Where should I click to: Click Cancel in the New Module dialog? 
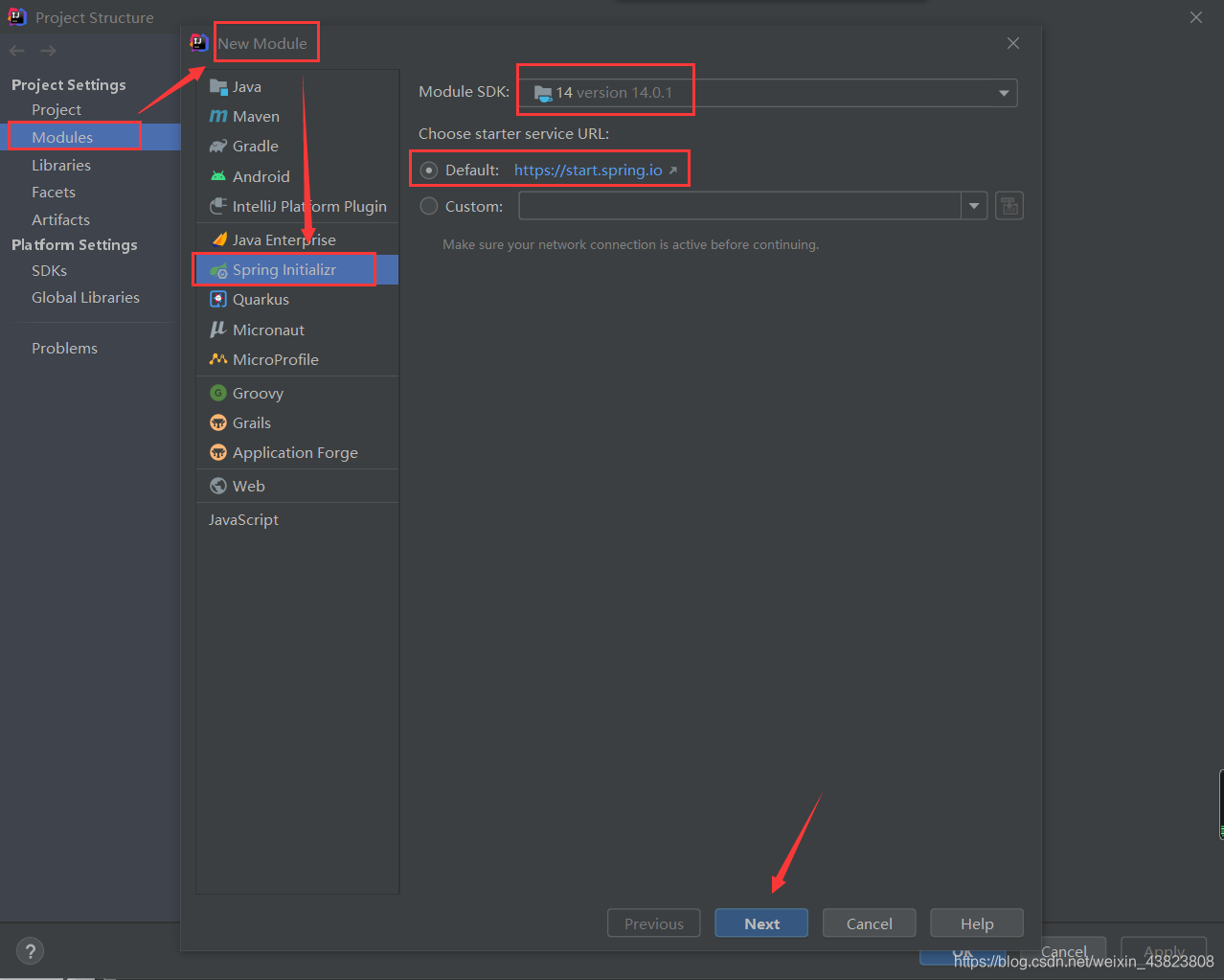[870, 923]
